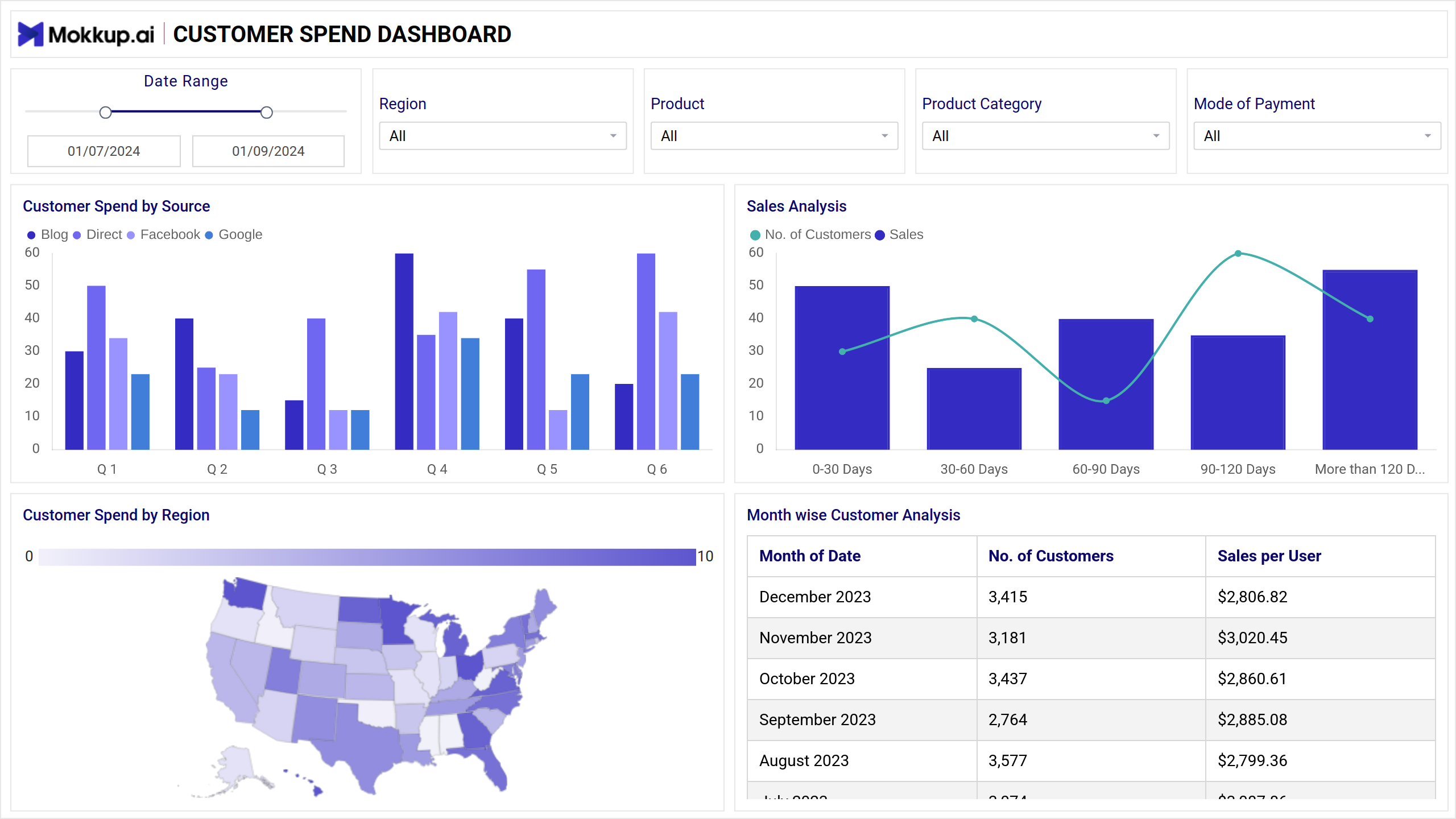1456x819 pixels.
Task: Click Washington state on the map
Action: (x=246, y=594)
